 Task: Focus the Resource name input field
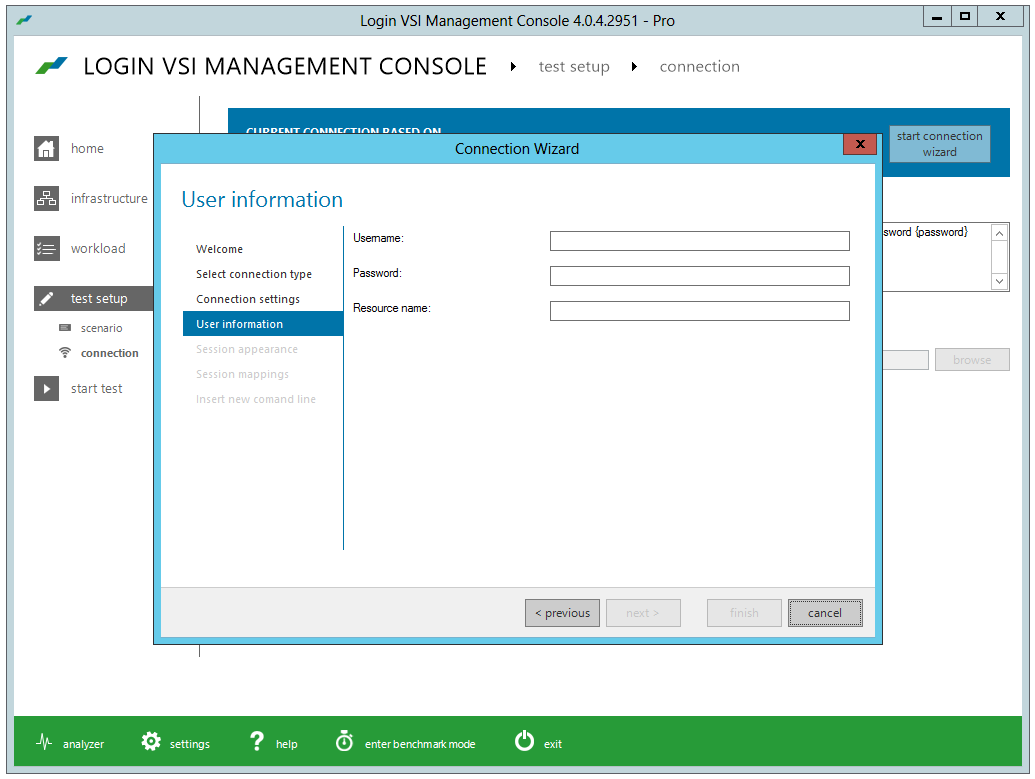click(x=699, y=311)
